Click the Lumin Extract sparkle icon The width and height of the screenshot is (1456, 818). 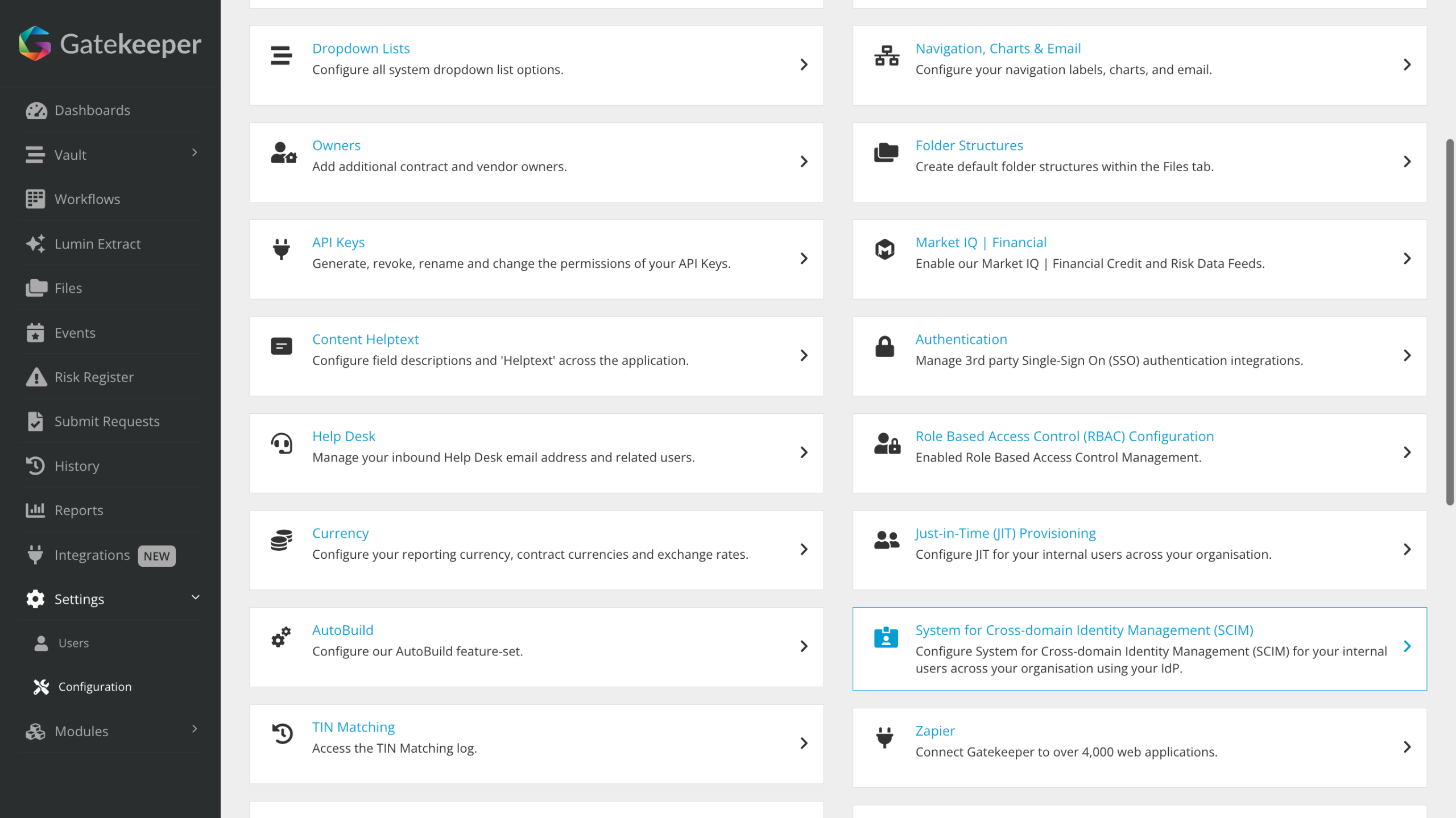point(35,244)
